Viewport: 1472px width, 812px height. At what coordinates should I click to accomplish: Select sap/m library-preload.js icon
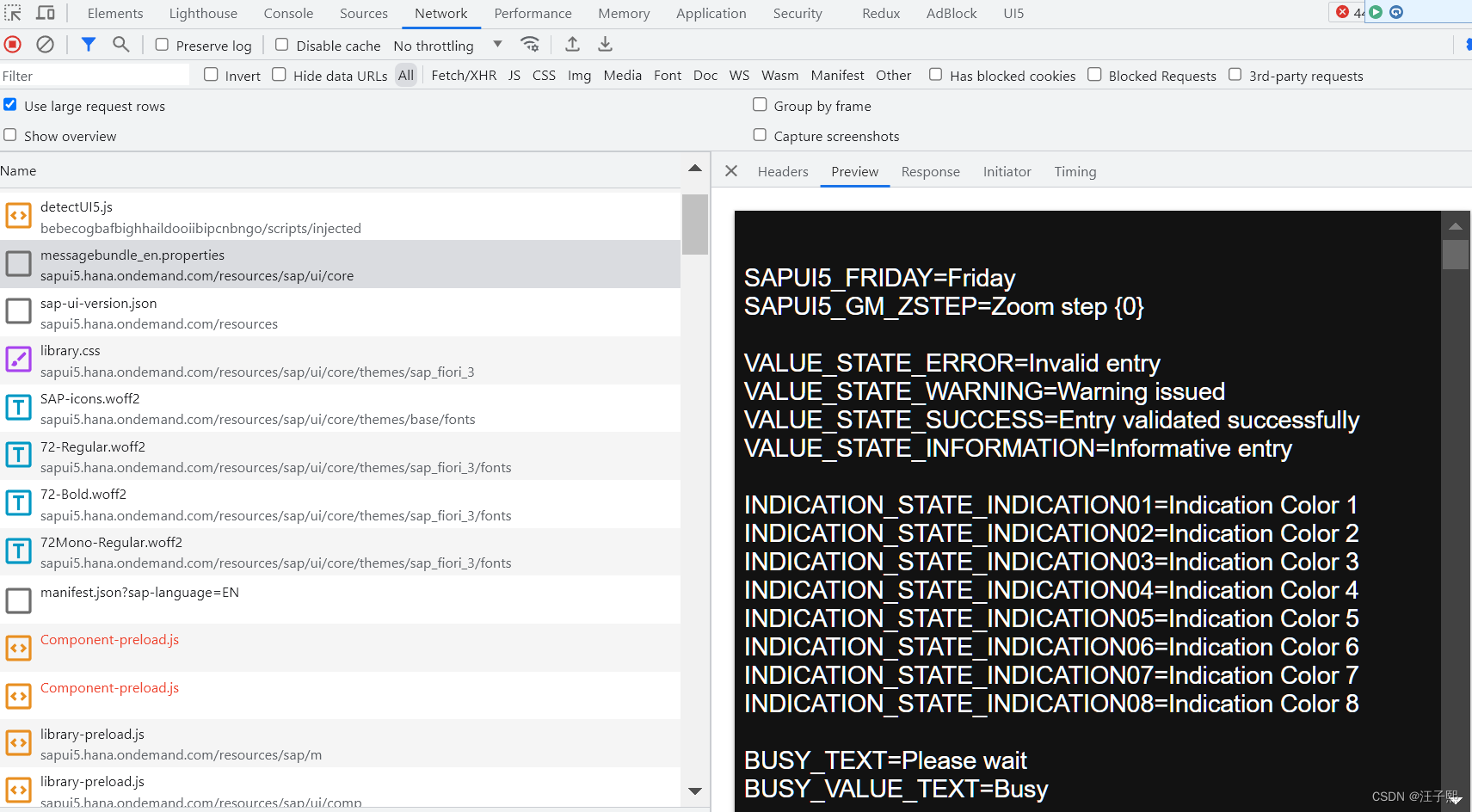(18, 742)
